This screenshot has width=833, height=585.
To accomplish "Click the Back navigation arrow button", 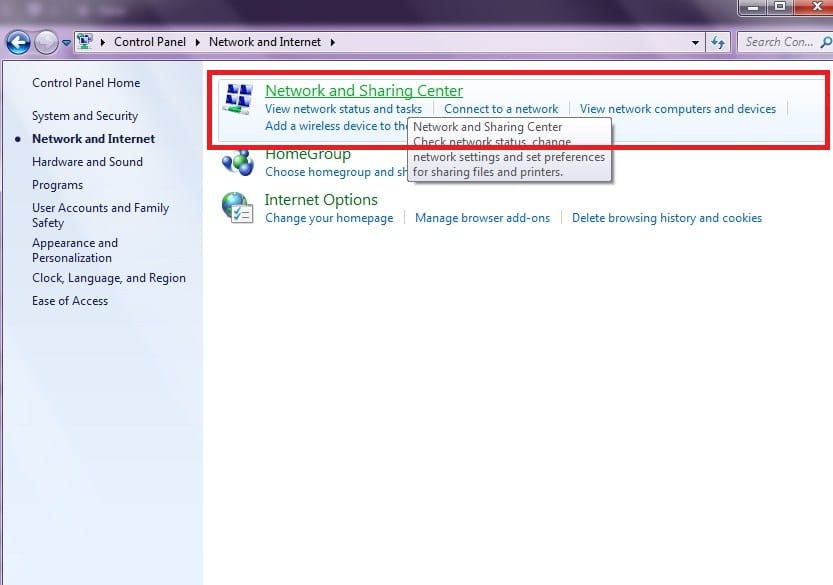I will point(18,43).
